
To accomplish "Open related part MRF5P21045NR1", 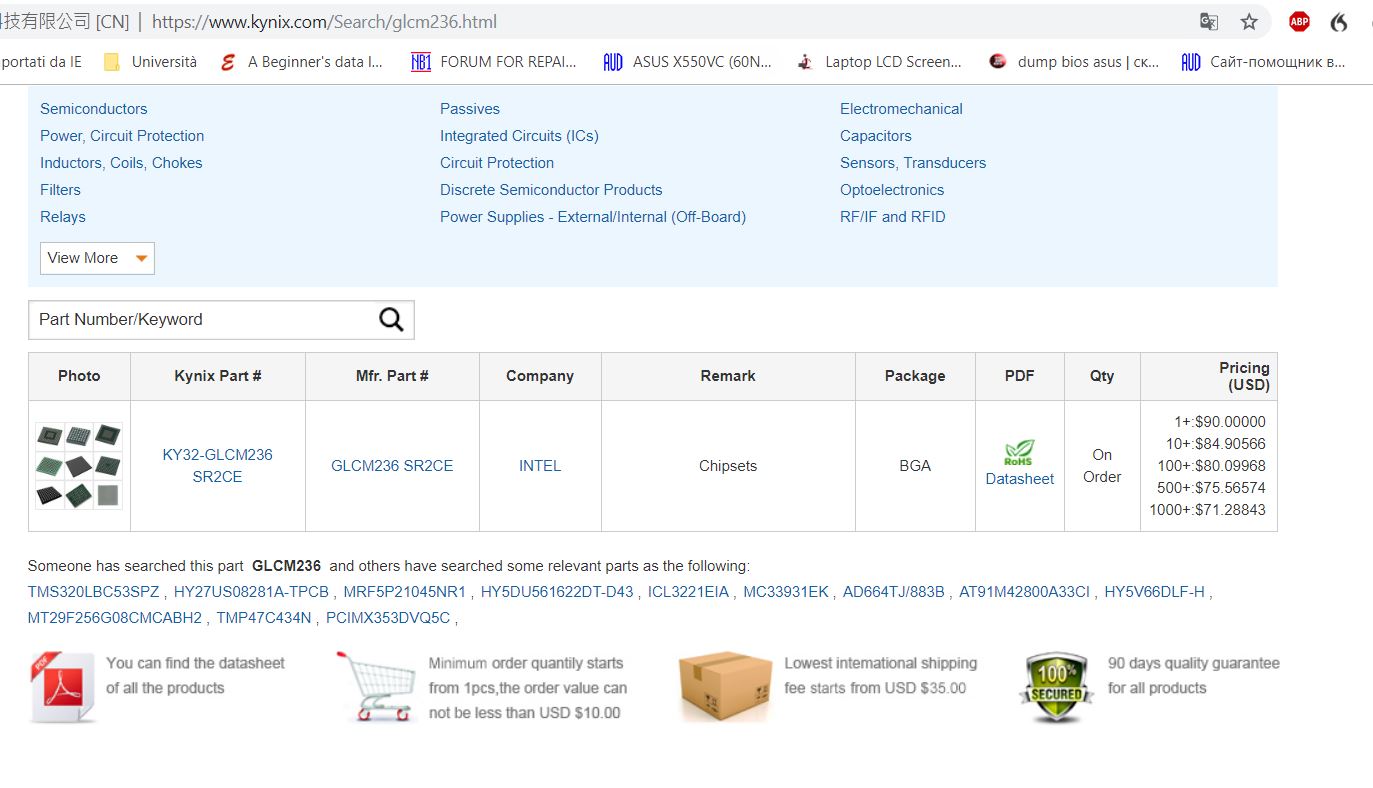I will click(x=405, y=592).
